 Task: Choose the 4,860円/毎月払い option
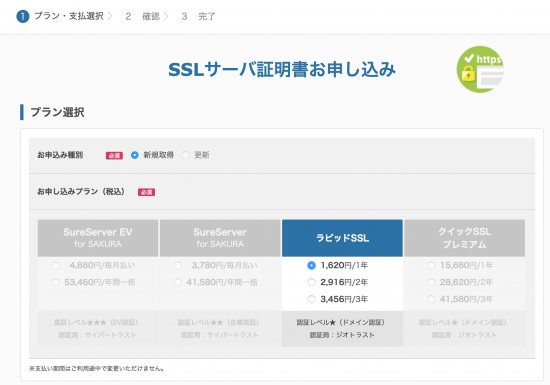point(55,265)
